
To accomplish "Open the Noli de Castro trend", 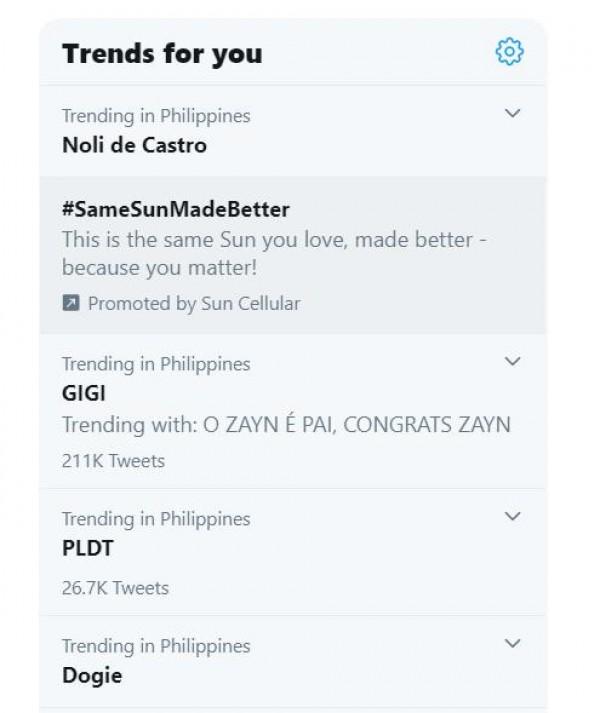I will (134, 145).
